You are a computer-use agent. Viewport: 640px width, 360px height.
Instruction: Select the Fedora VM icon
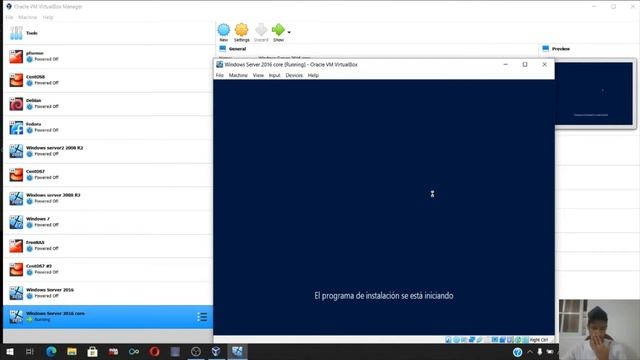coord(16,127)
